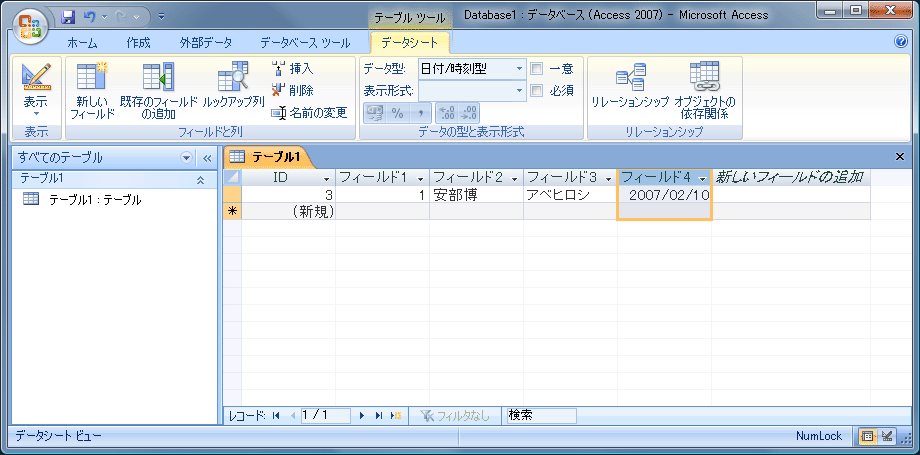920x455 pixels.
Task: Switch to Design view status bar icon
Action: click(887, 436)
